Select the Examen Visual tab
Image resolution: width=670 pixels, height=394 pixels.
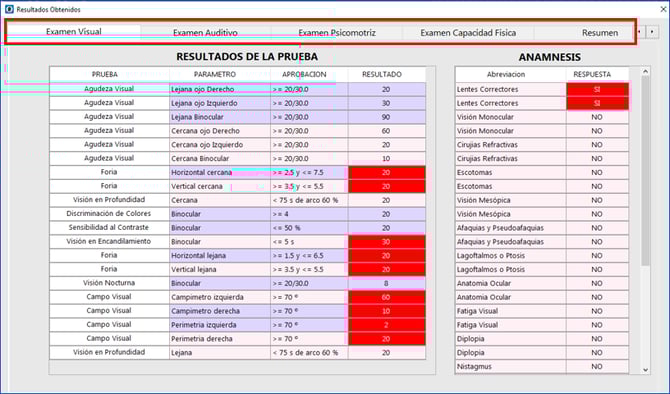coord(73,32)
